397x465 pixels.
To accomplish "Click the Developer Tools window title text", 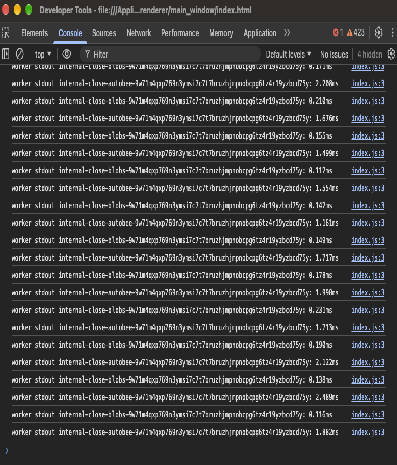I will (145, 10).
